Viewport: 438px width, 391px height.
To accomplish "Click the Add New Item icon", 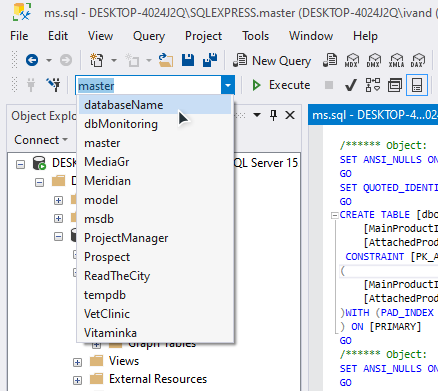I will click(x=132, y=60).
